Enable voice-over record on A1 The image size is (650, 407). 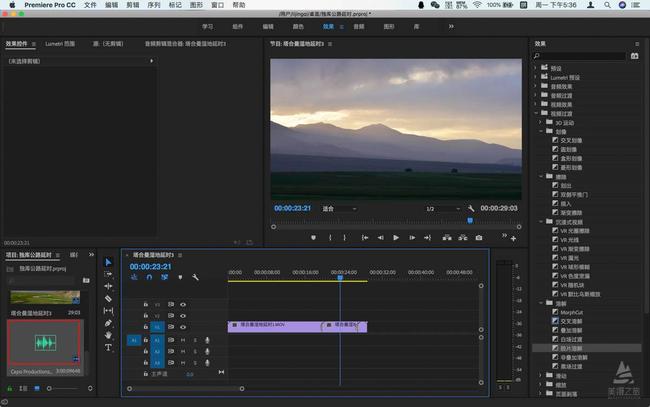pos(207,340)
